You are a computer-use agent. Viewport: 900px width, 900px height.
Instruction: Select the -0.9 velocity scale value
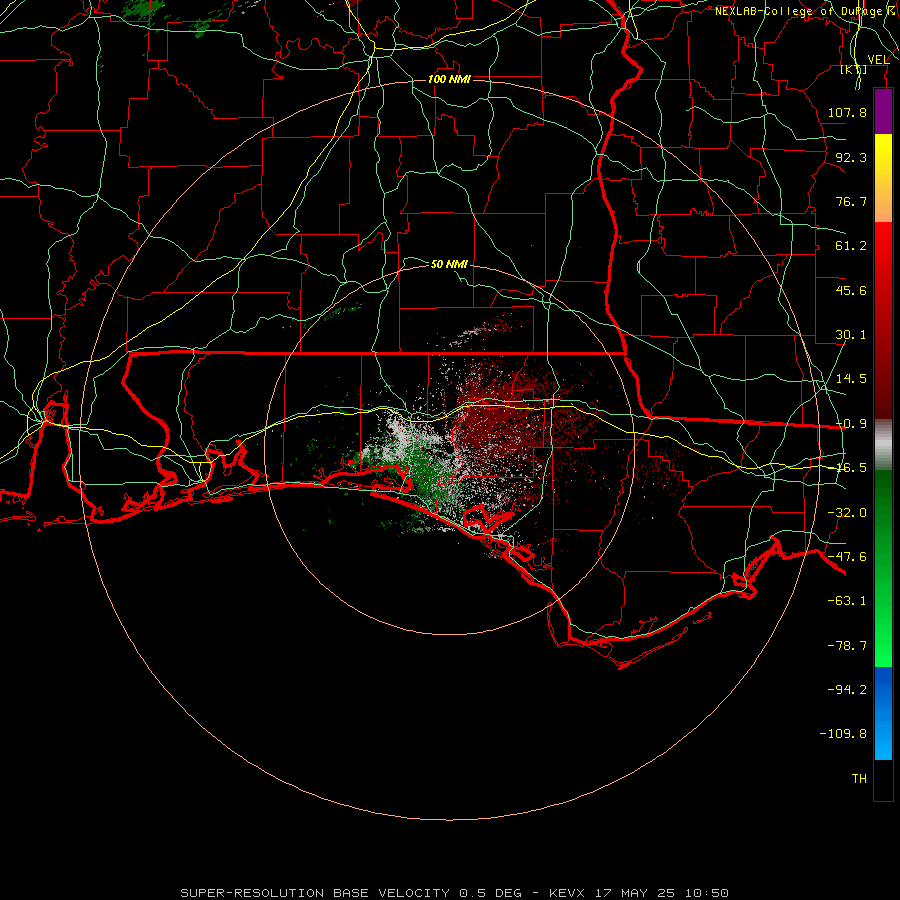851,424
